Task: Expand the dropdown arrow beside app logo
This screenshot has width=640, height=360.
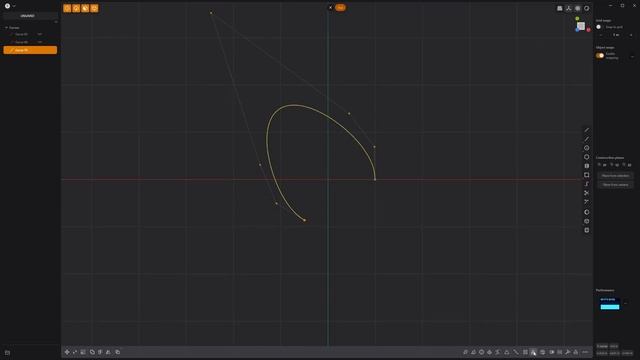Action: pyautogui.click(x=14, y=6)
